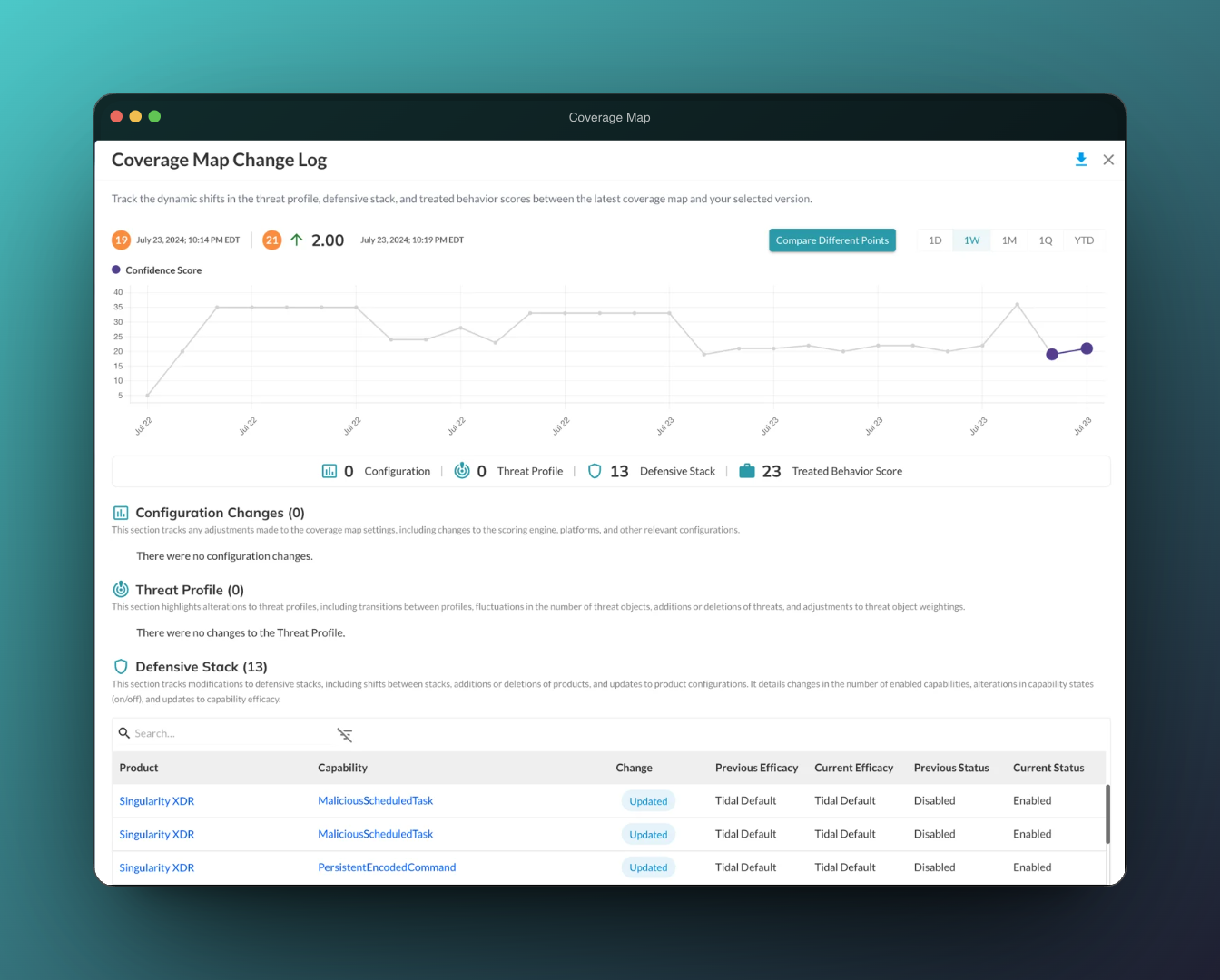Click the orange 19 score badge
The image size is (1220, 980).
pyautogui.click(x=121, y=240)
